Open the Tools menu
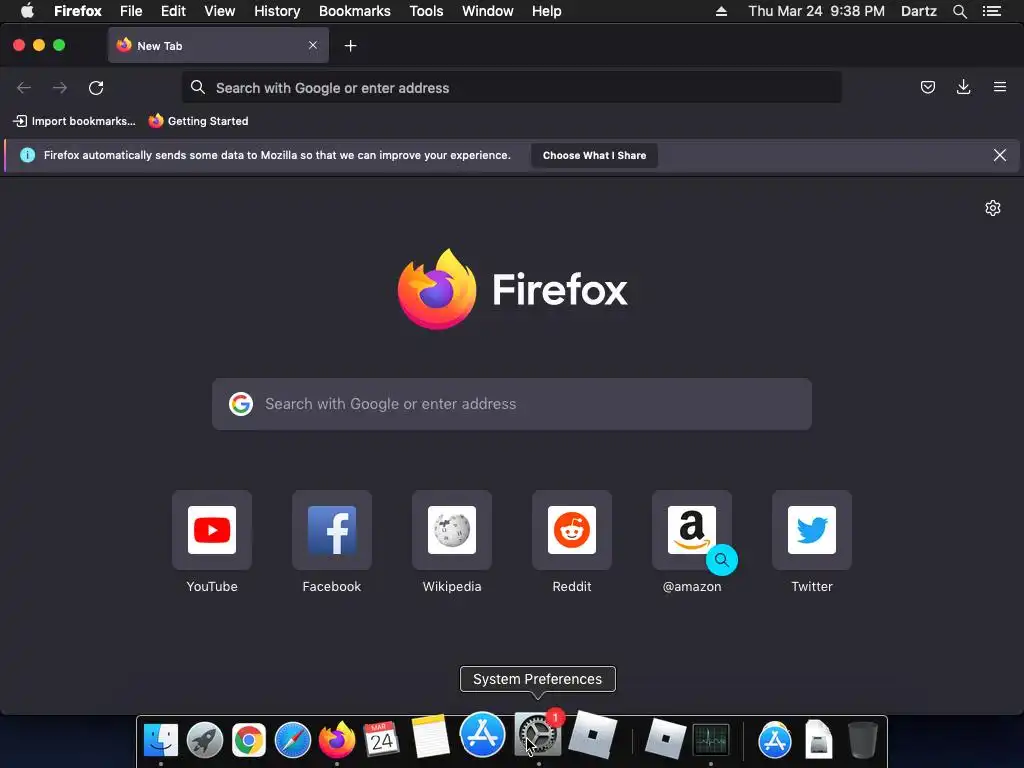1024x768 pixels. coord(426,11)
